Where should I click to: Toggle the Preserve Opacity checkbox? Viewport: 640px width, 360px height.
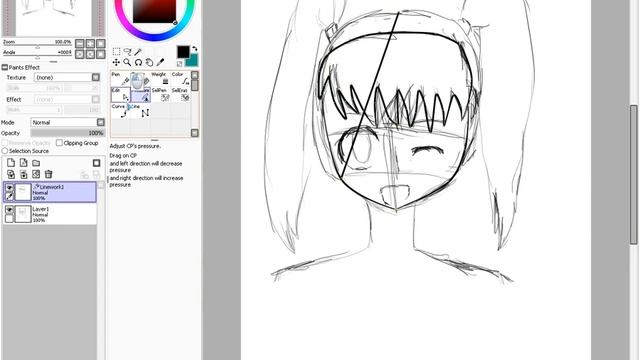(x=5, y=143)
